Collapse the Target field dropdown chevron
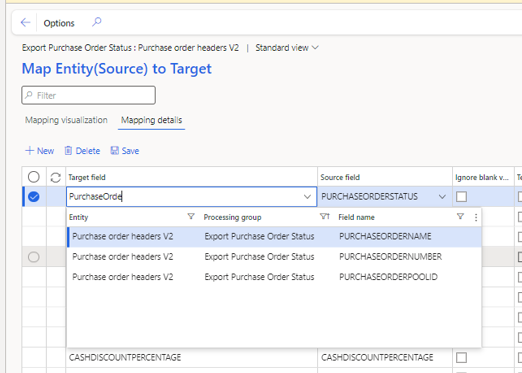Screen dimensions: 522x373 click(x=307, y=197)
